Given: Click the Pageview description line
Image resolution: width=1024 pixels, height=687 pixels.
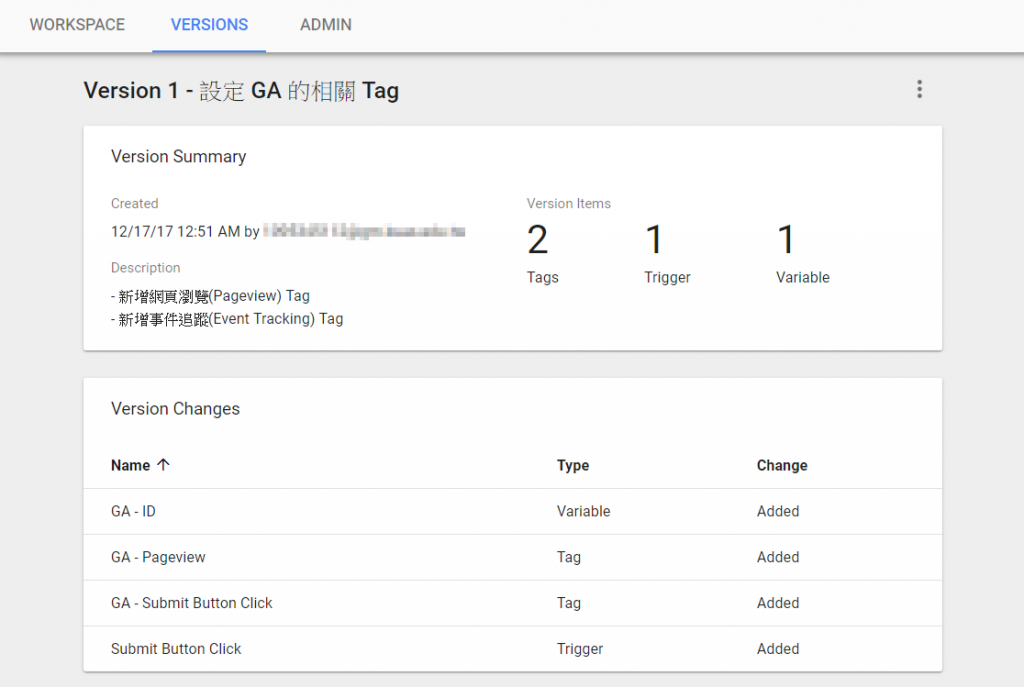Looking at the screenshot, I should pyautogui.click(x=210, y=296).
